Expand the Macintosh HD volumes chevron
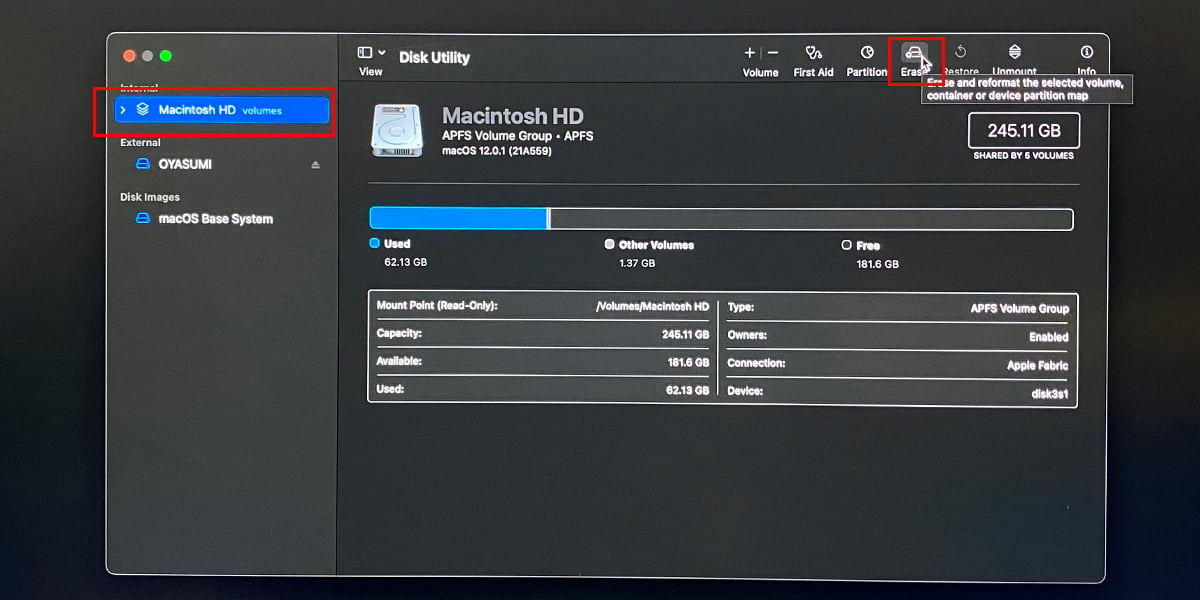This screenshot has height=600, width=1200. (x=123, y=110)
